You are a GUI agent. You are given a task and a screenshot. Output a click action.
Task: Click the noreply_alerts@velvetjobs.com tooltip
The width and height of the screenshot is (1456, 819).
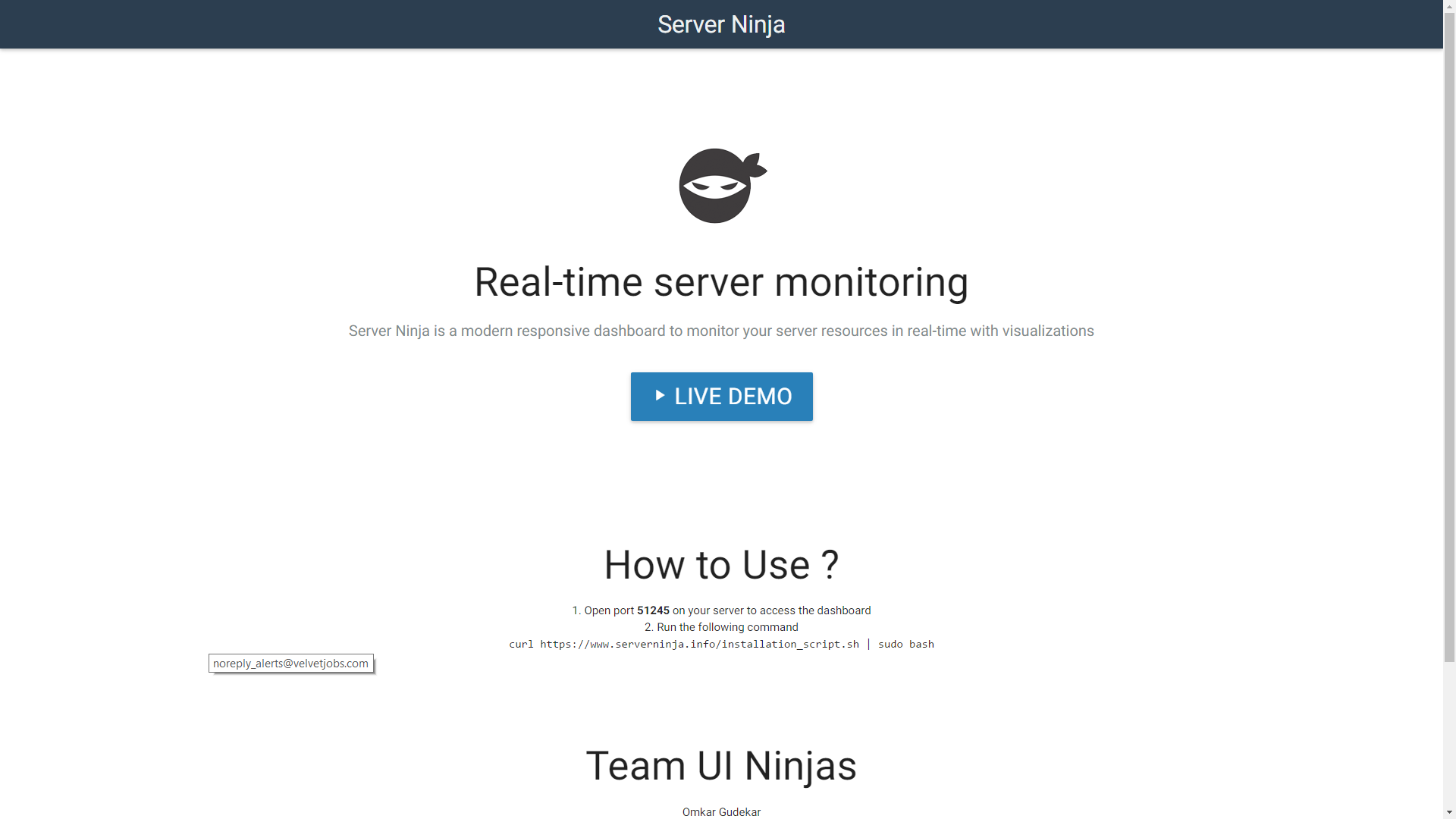click(x=291, y=664)
